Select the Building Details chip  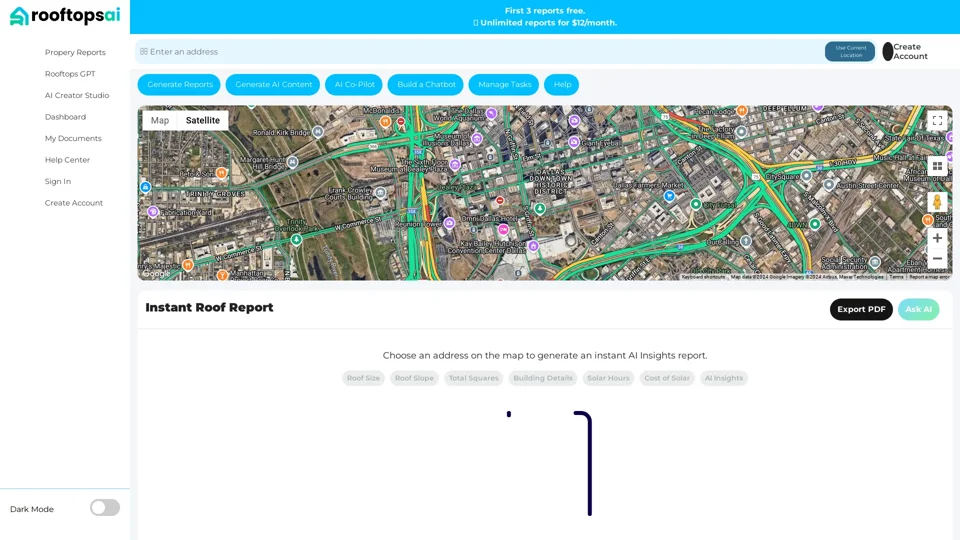tap(542, 378)
